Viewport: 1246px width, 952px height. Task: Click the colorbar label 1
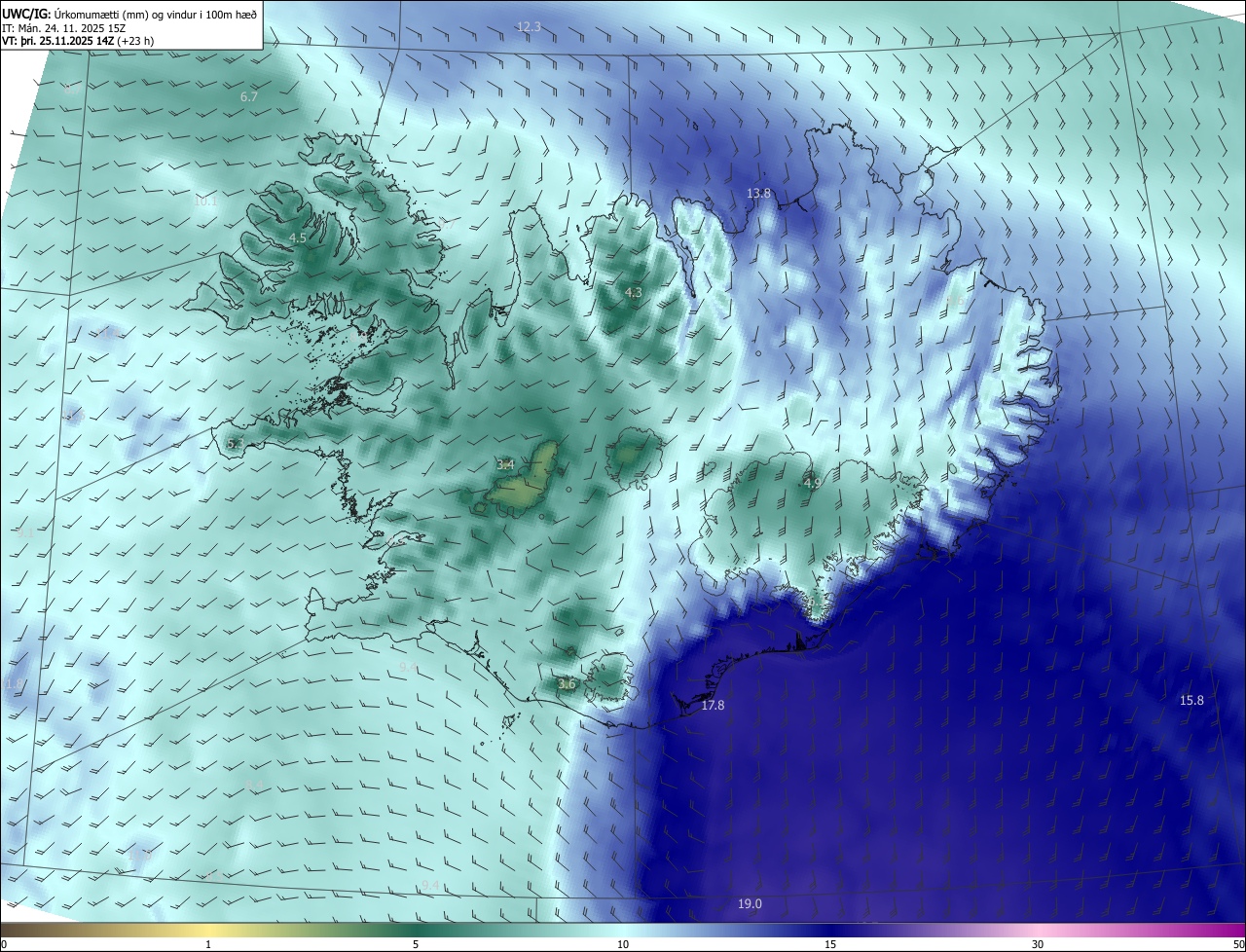click(209, 944)
